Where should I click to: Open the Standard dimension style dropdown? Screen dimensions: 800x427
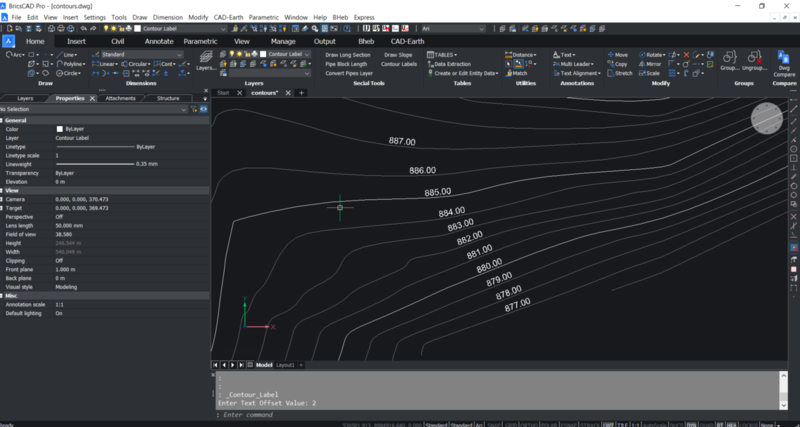point(140,54)
